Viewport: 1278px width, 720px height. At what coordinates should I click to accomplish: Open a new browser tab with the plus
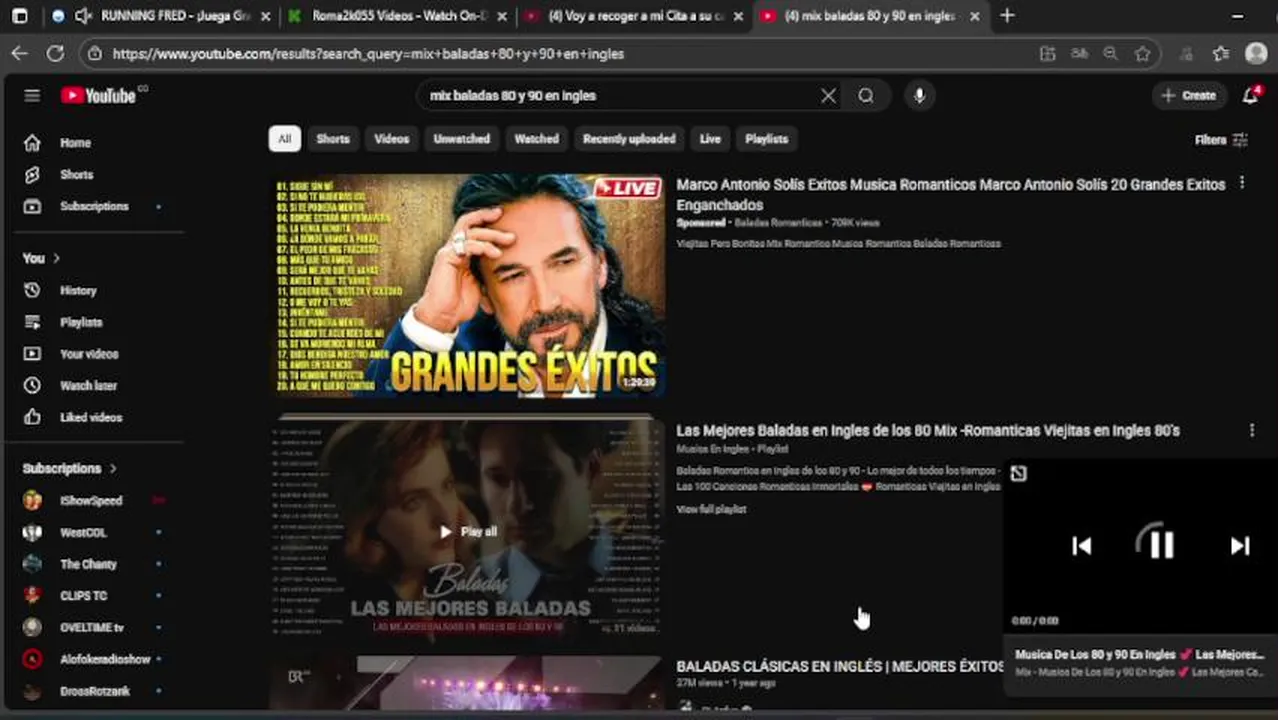(x=1007, y=16)
